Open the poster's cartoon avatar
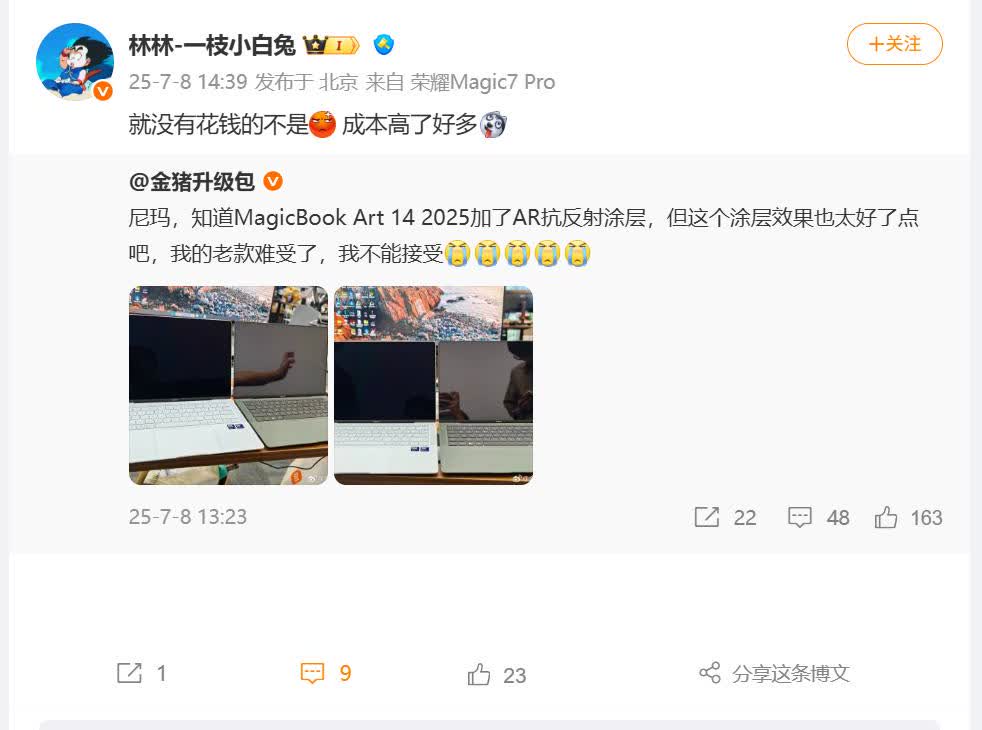982x730 pixels. [75, 61]
